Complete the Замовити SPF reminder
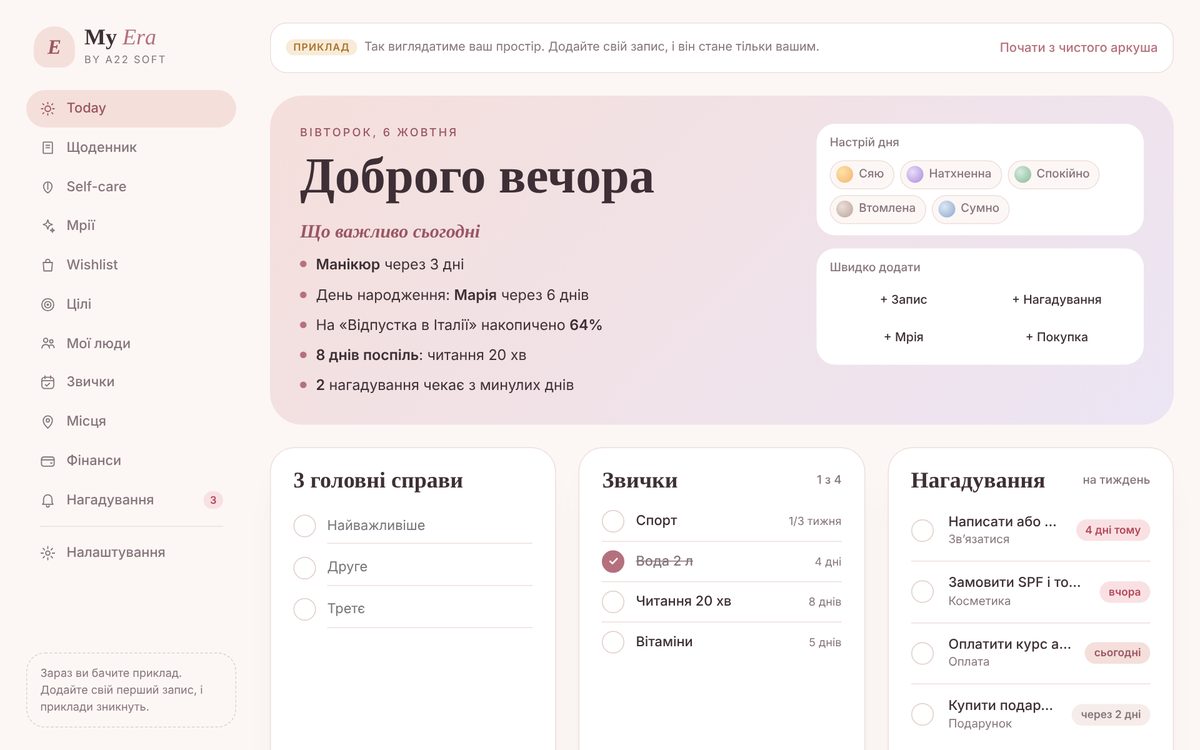The image size is (1200, 750). 922,592
